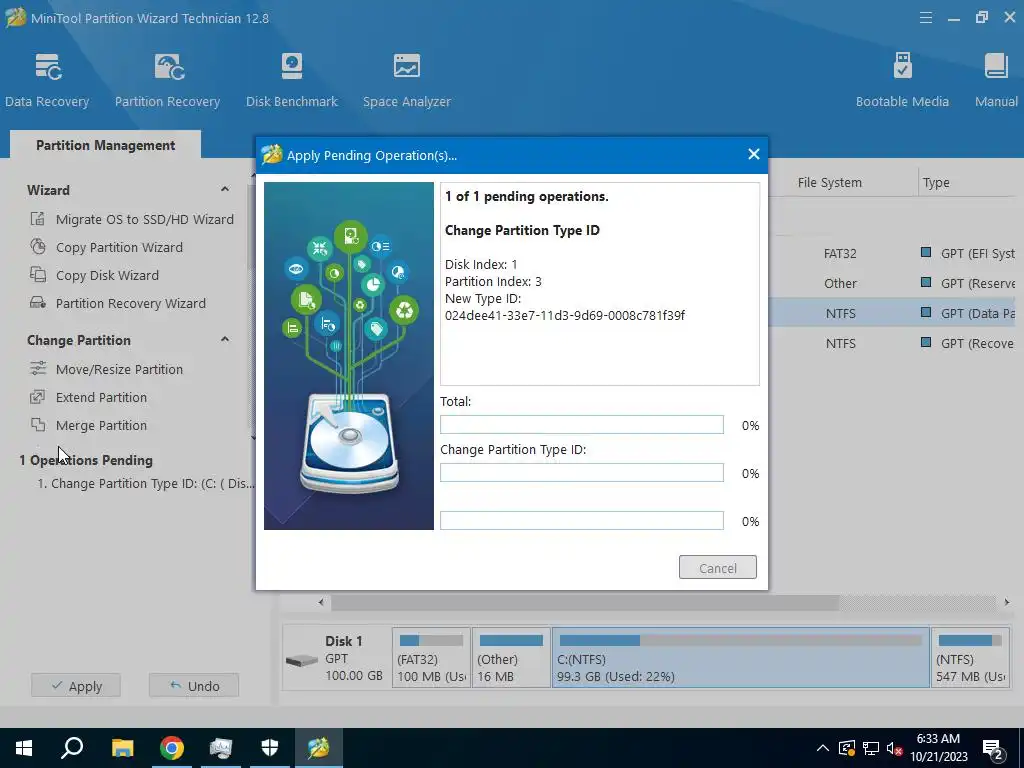Click the Task Manager taskbar icon
1024x768 pixels.
click(x=221, y=748)
